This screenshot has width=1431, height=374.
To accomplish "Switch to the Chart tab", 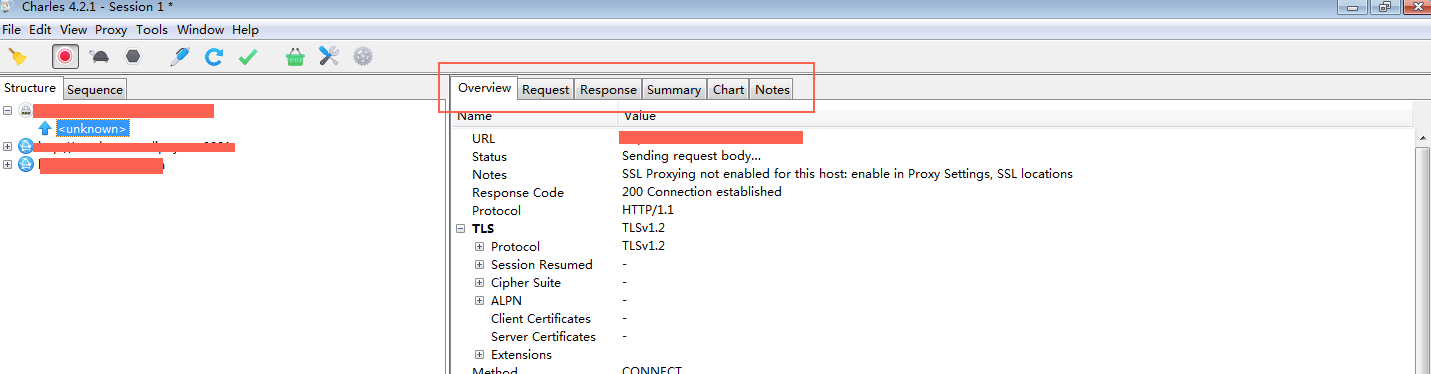I will pos(728,89).
